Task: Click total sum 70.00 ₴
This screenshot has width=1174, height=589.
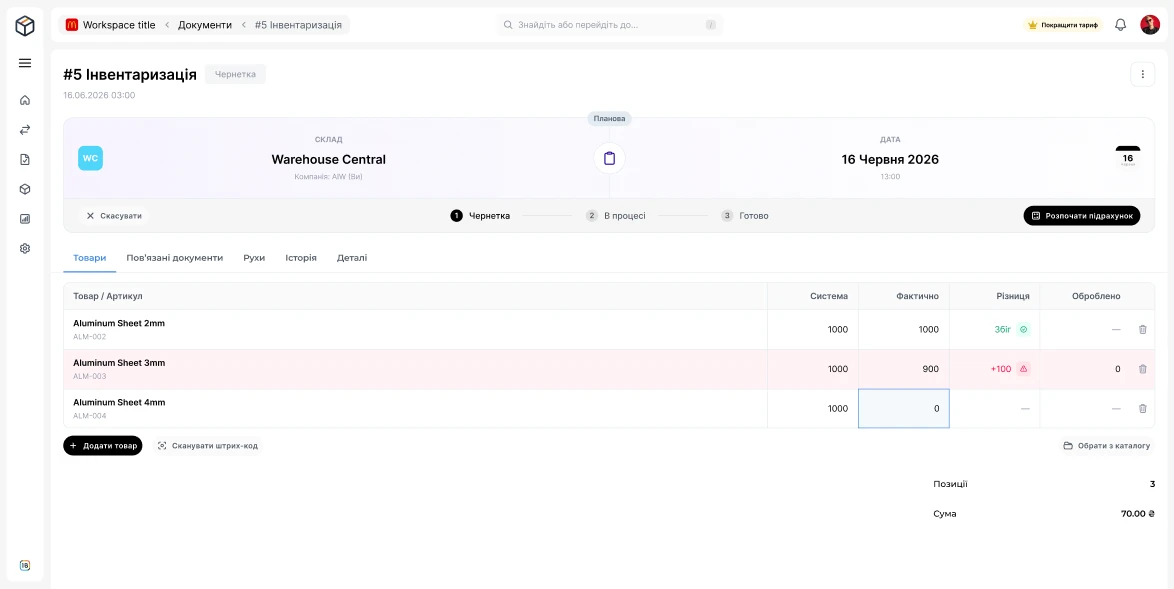Action: click(x=1138, y=514)
